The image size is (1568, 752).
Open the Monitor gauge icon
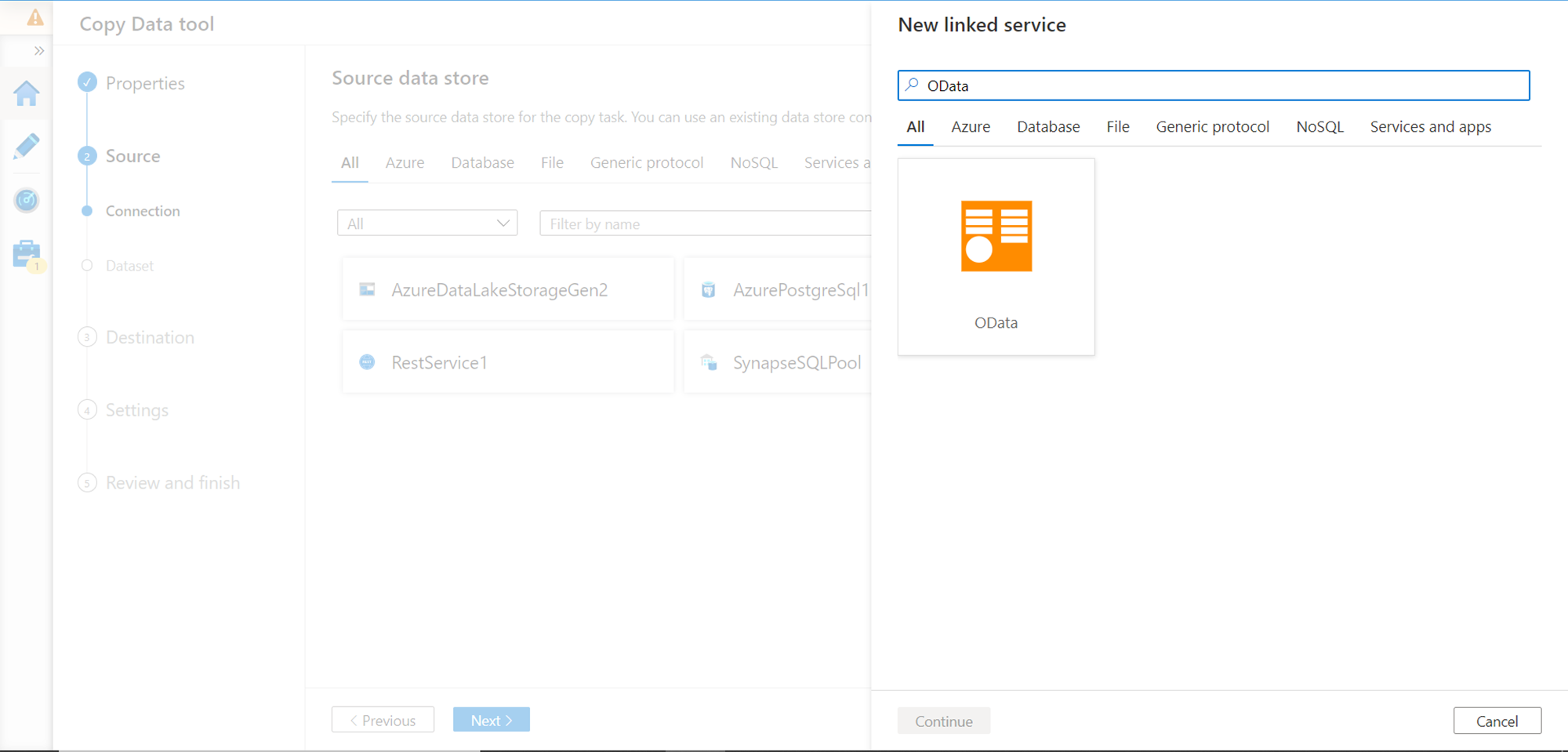27,200
